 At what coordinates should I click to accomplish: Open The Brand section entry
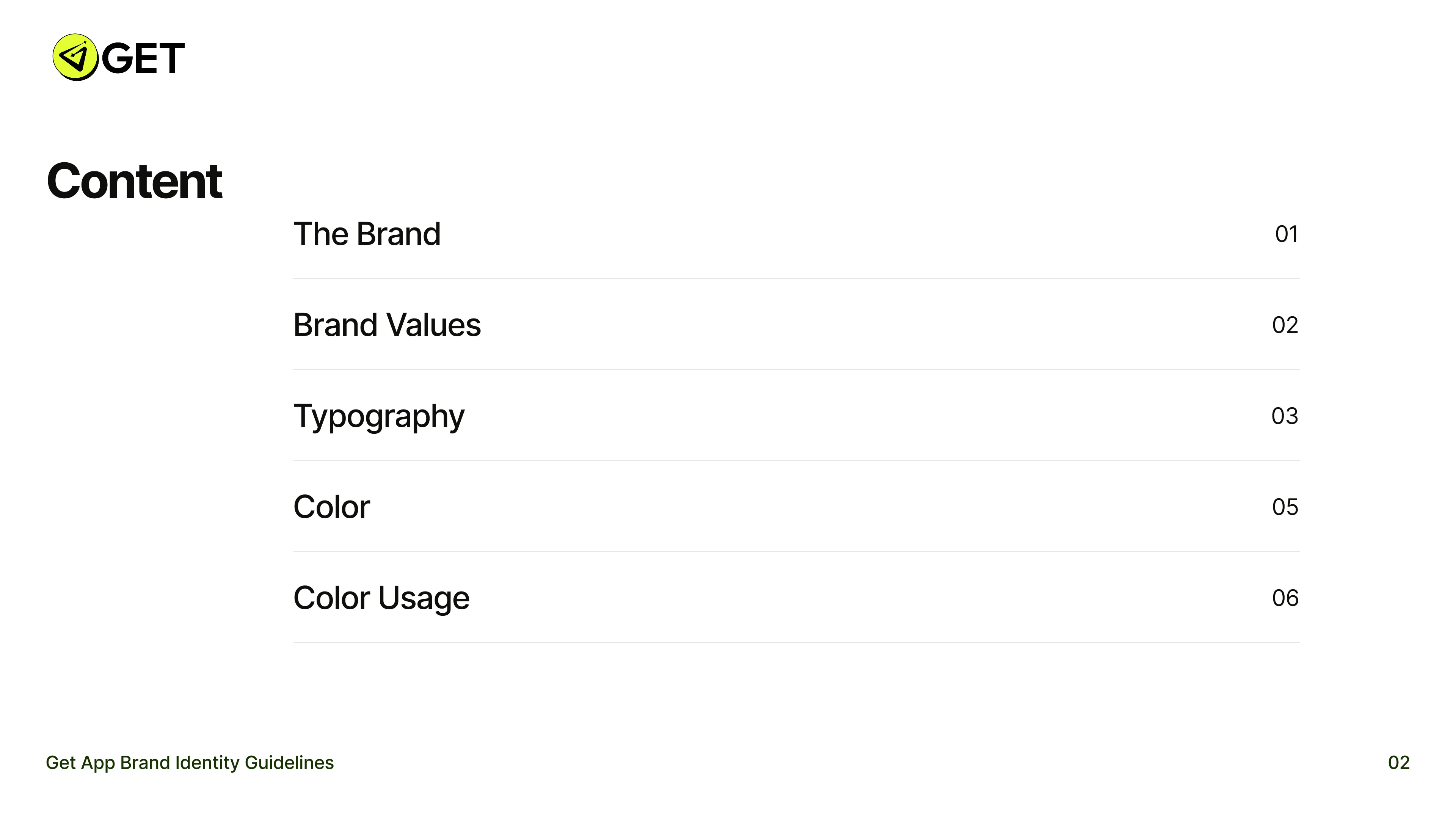click(x=367, y=234)
